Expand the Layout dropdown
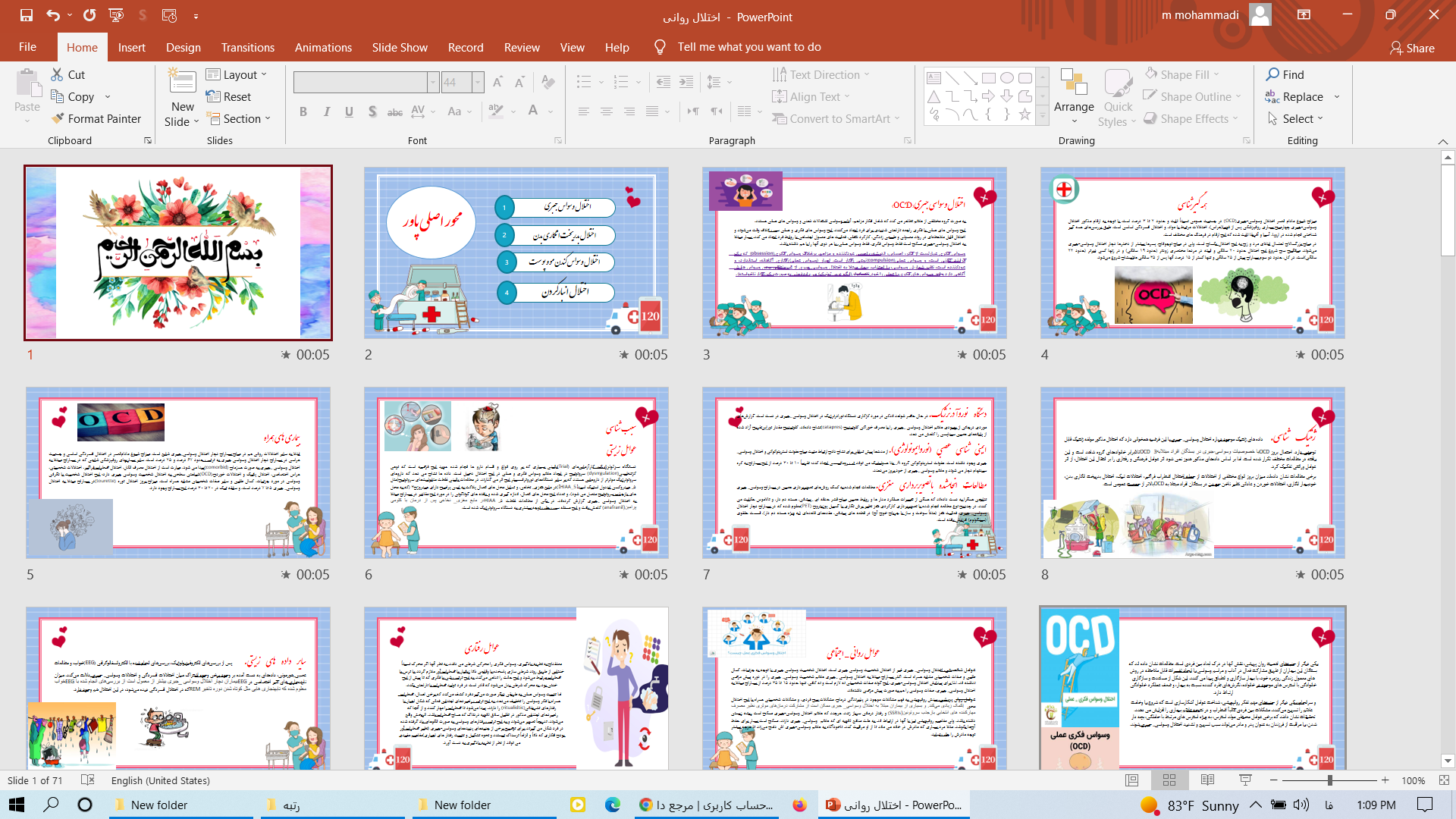This screenshot has height=819, width=1456. pos(237,74)
